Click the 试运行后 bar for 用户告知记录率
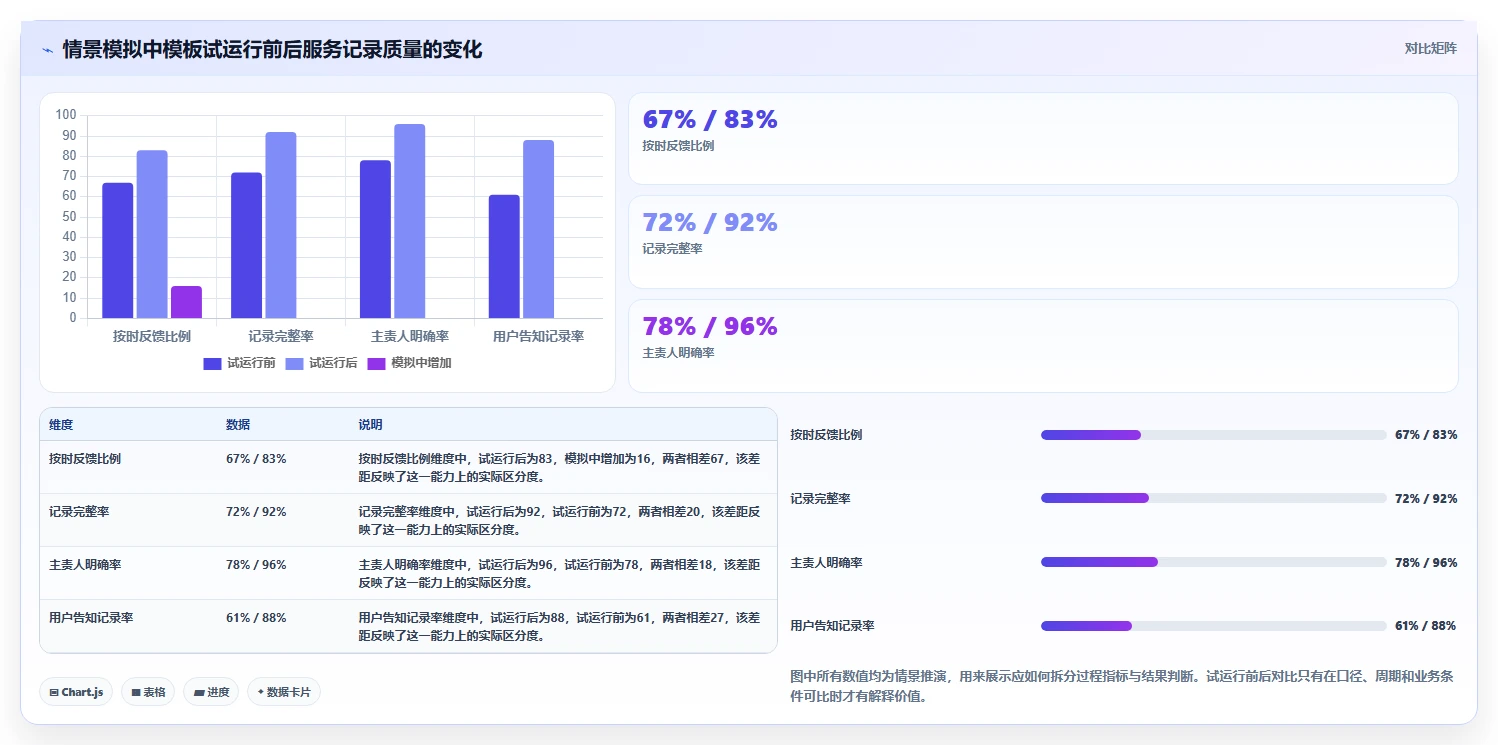 [539, 230]
